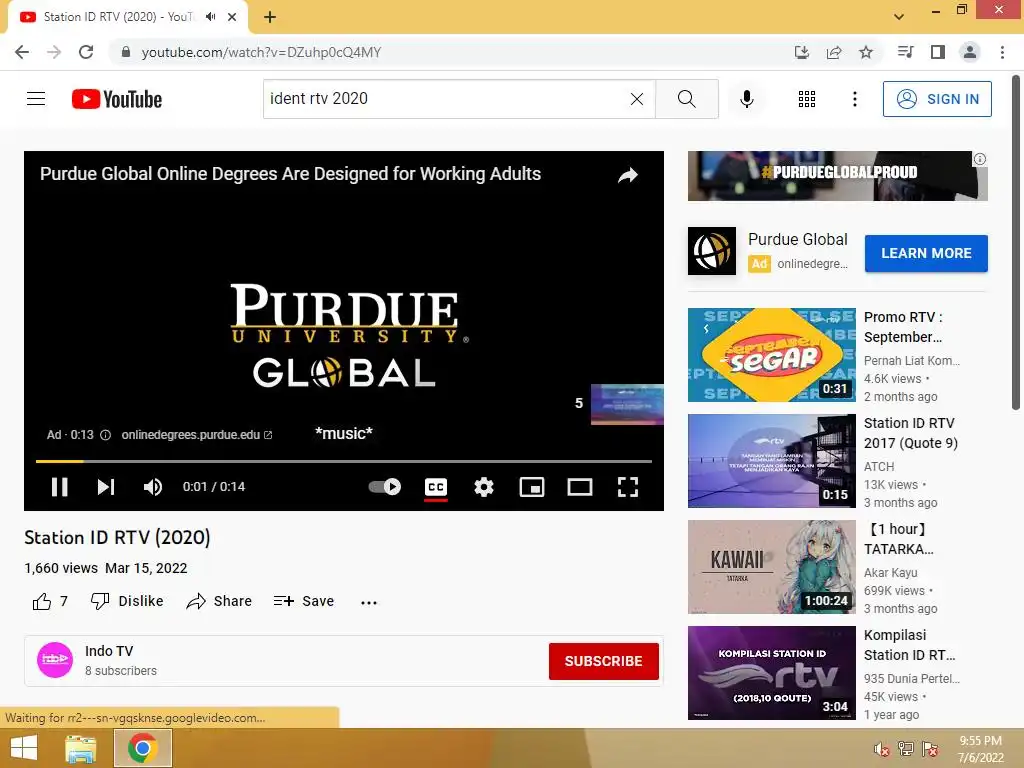
Task: Search with your voice microphone
Action: pyautogui.click(x=746, y=99)
